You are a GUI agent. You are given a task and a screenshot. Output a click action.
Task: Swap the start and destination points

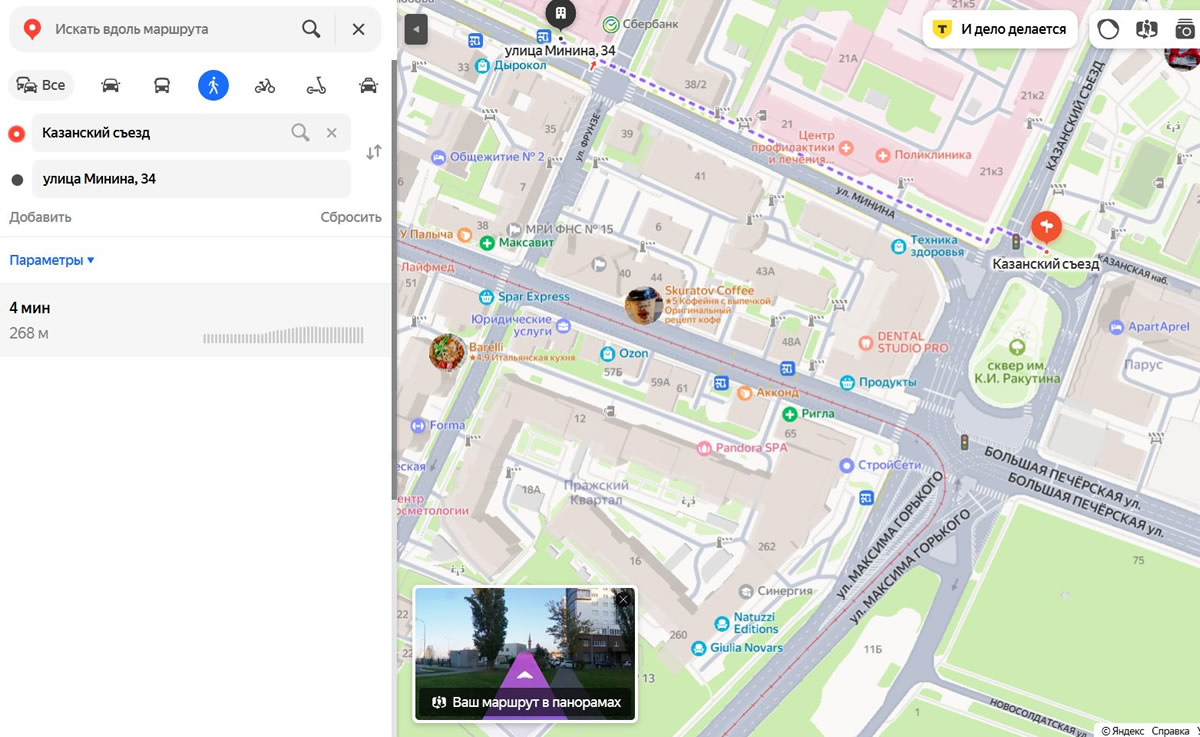point(373,153)
